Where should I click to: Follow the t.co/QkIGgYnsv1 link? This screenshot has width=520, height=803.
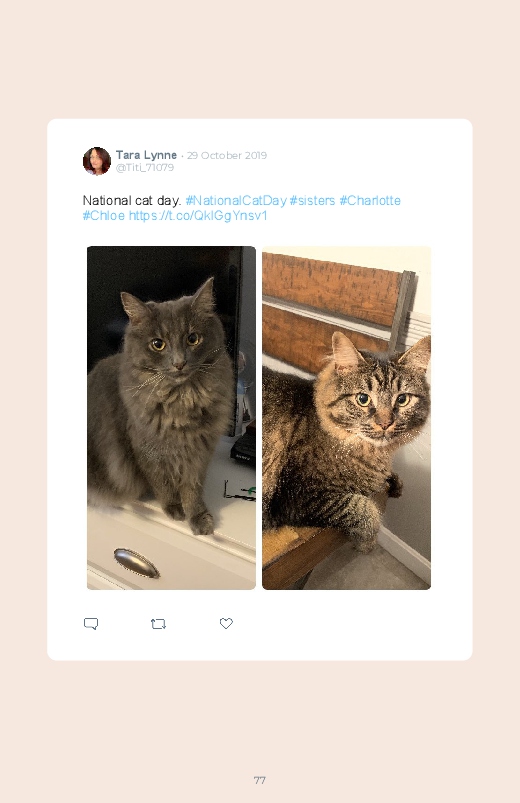click(198, 215)
